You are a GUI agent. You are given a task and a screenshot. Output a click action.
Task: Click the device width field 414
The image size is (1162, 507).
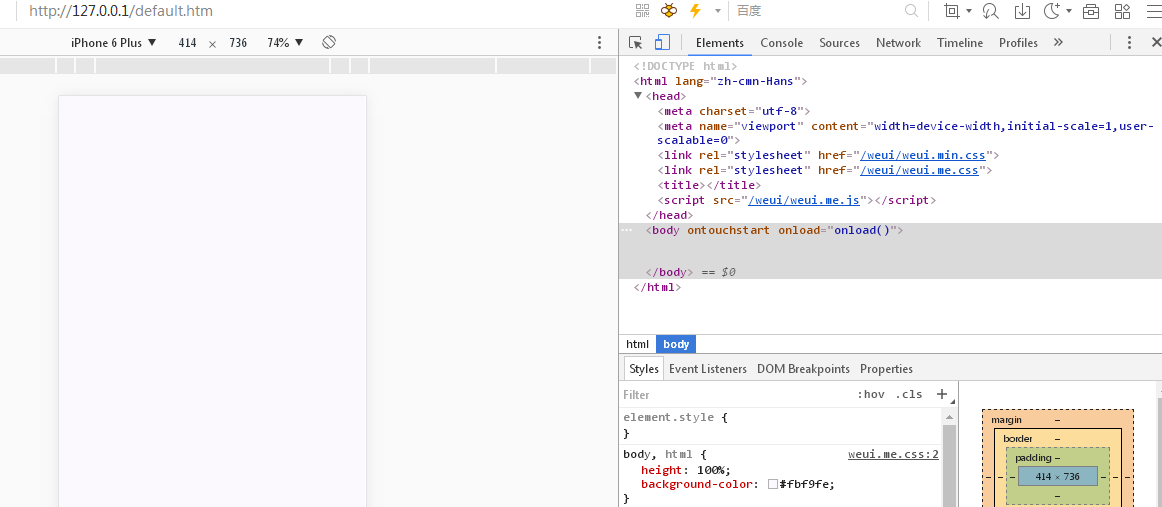tap(187, 43)
